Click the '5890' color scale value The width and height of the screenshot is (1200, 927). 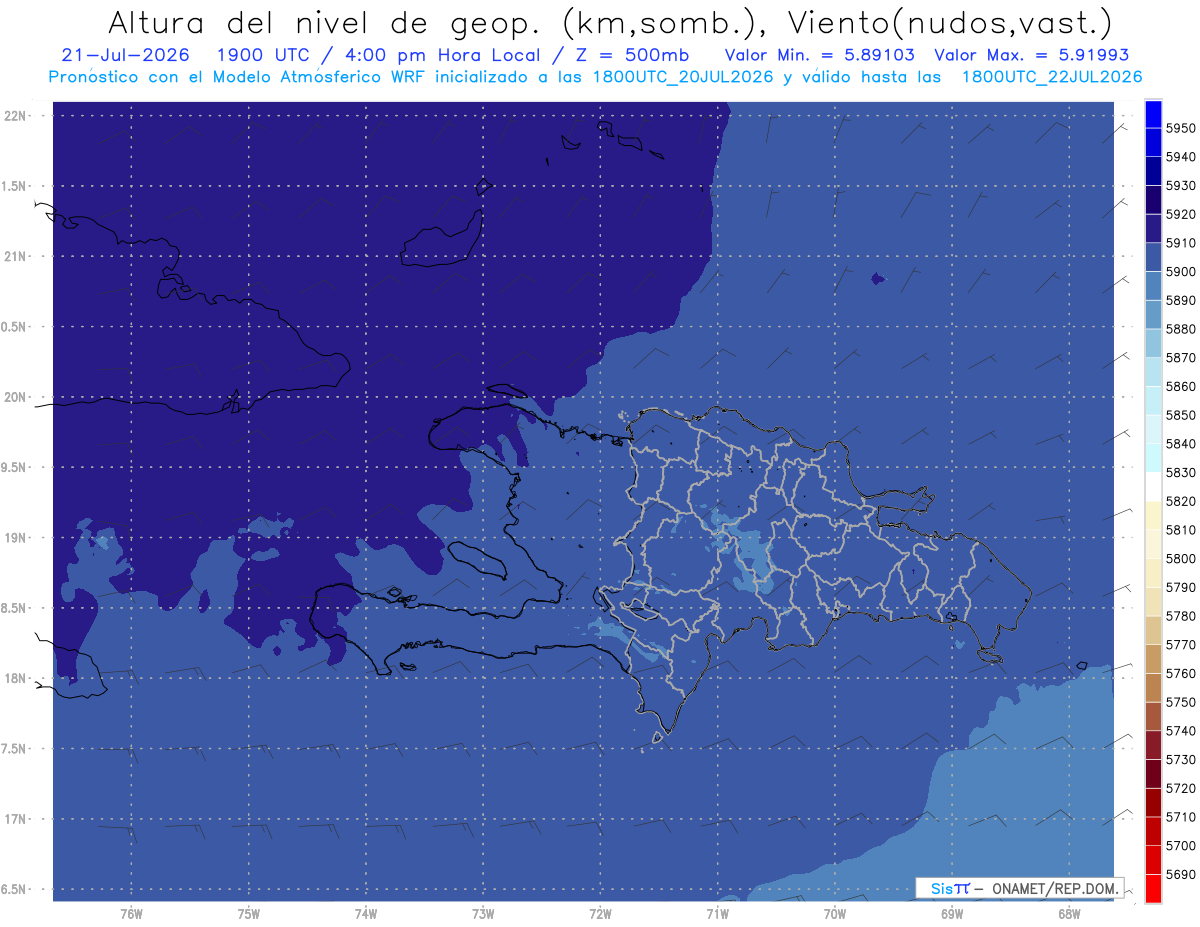1181,300
